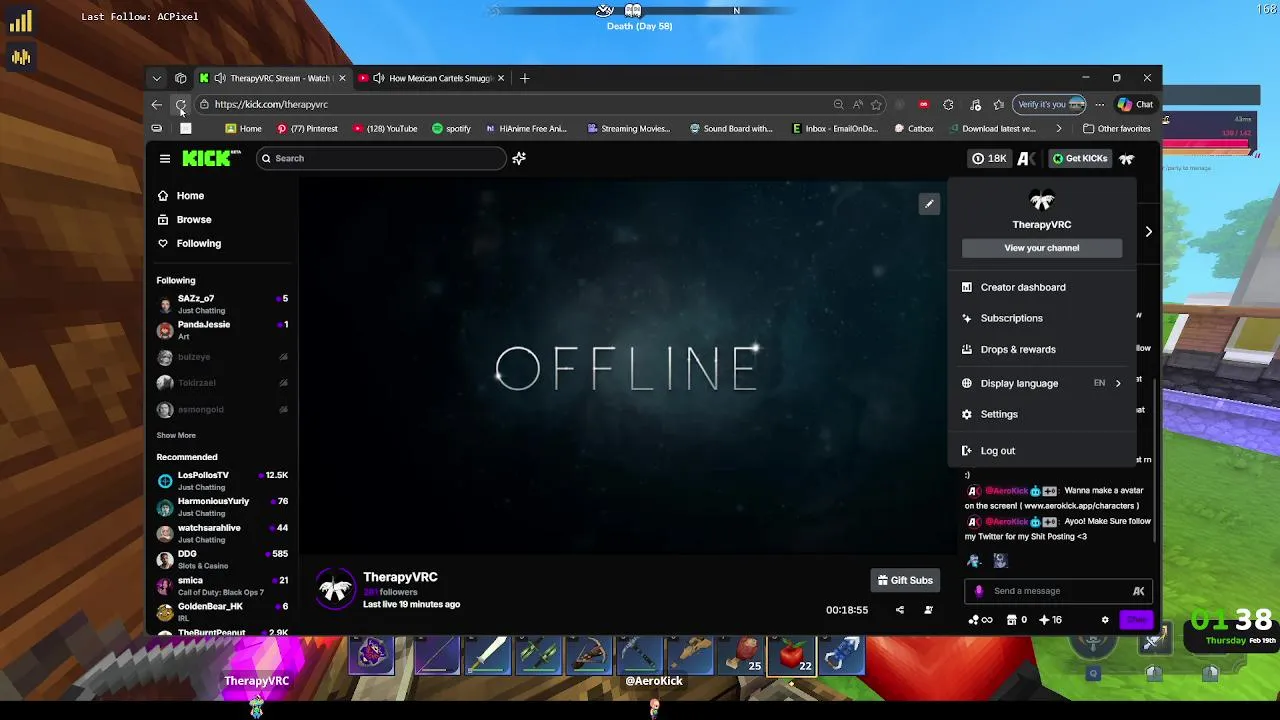Open the offline esmongold channel entry

click(x=222, y=409)
